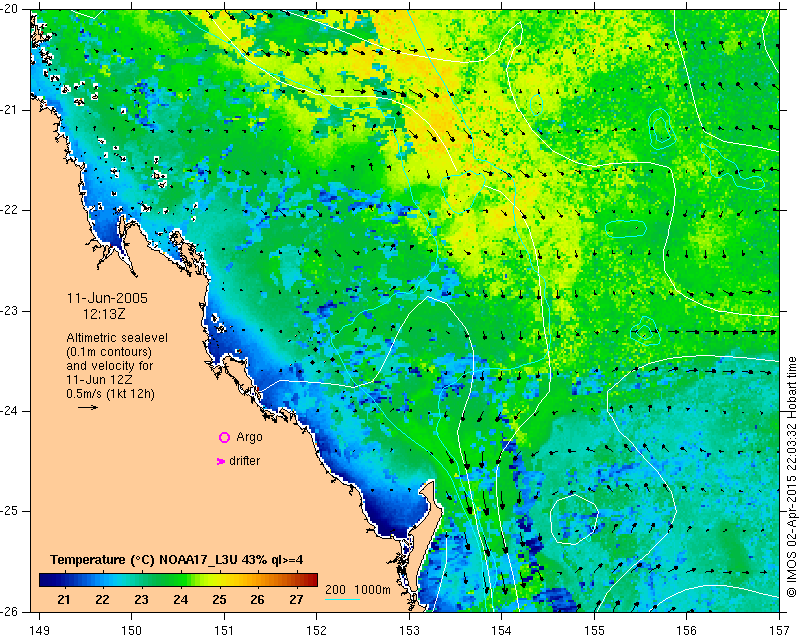800x640 pixels.
Task: Click latitude axis label -26
Action: pos(10,611)
